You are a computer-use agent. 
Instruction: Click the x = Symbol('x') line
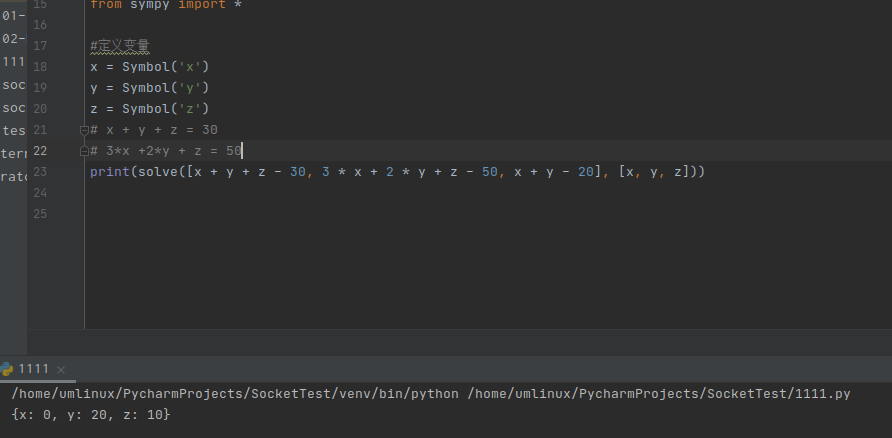click(x=149, y=67)
